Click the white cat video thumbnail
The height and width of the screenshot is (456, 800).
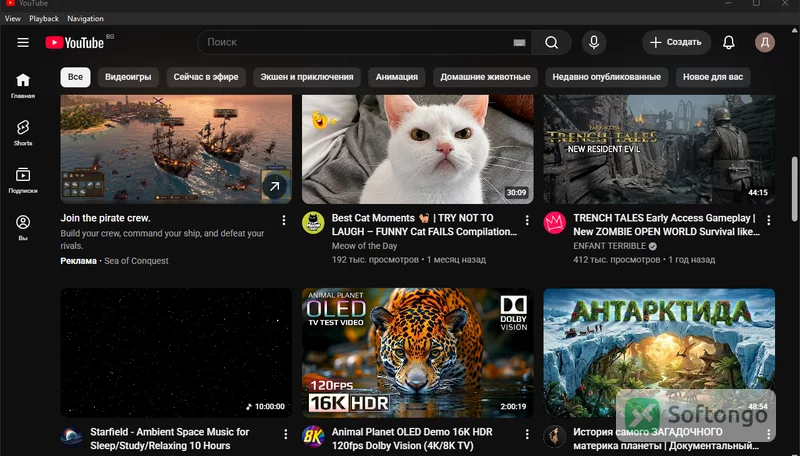pos(418,149)
